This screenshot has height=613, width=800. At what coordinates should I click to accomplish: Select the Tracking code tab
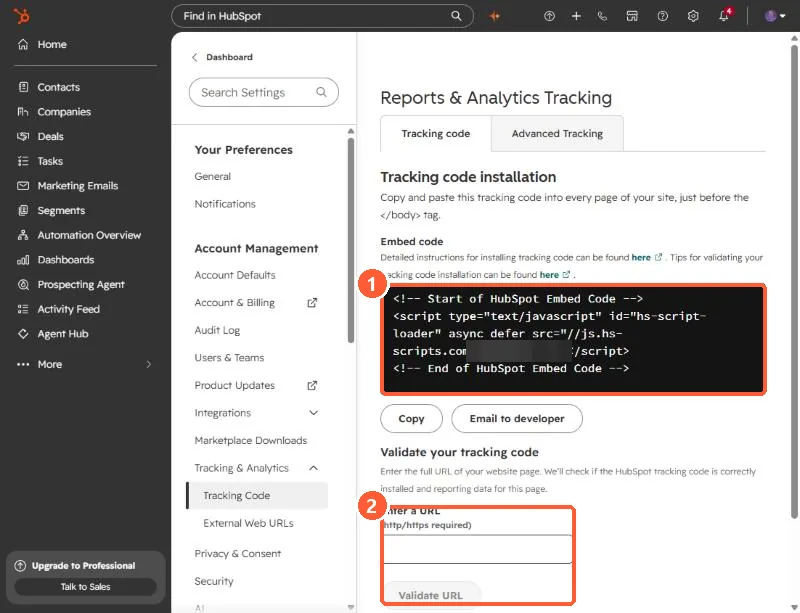pyautogui.click(x=436, y=134)
